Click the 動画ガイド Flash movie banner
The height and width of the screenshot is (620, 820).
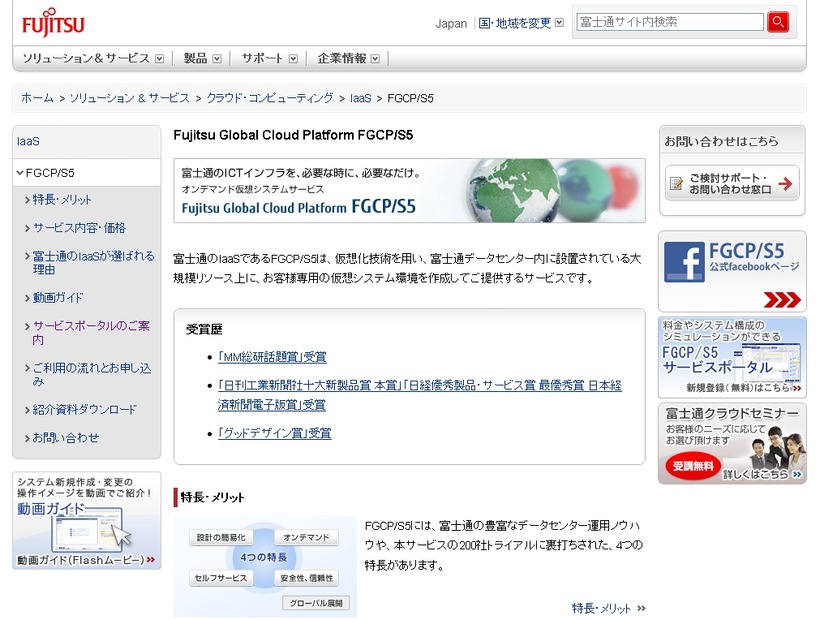click(87, 521)
